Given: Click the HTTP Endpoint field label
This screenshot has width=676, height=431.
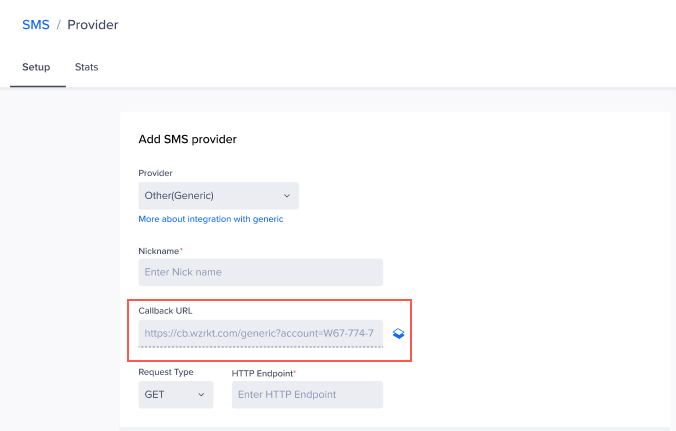Looking at the screenshot, I should tap(263, 372).
